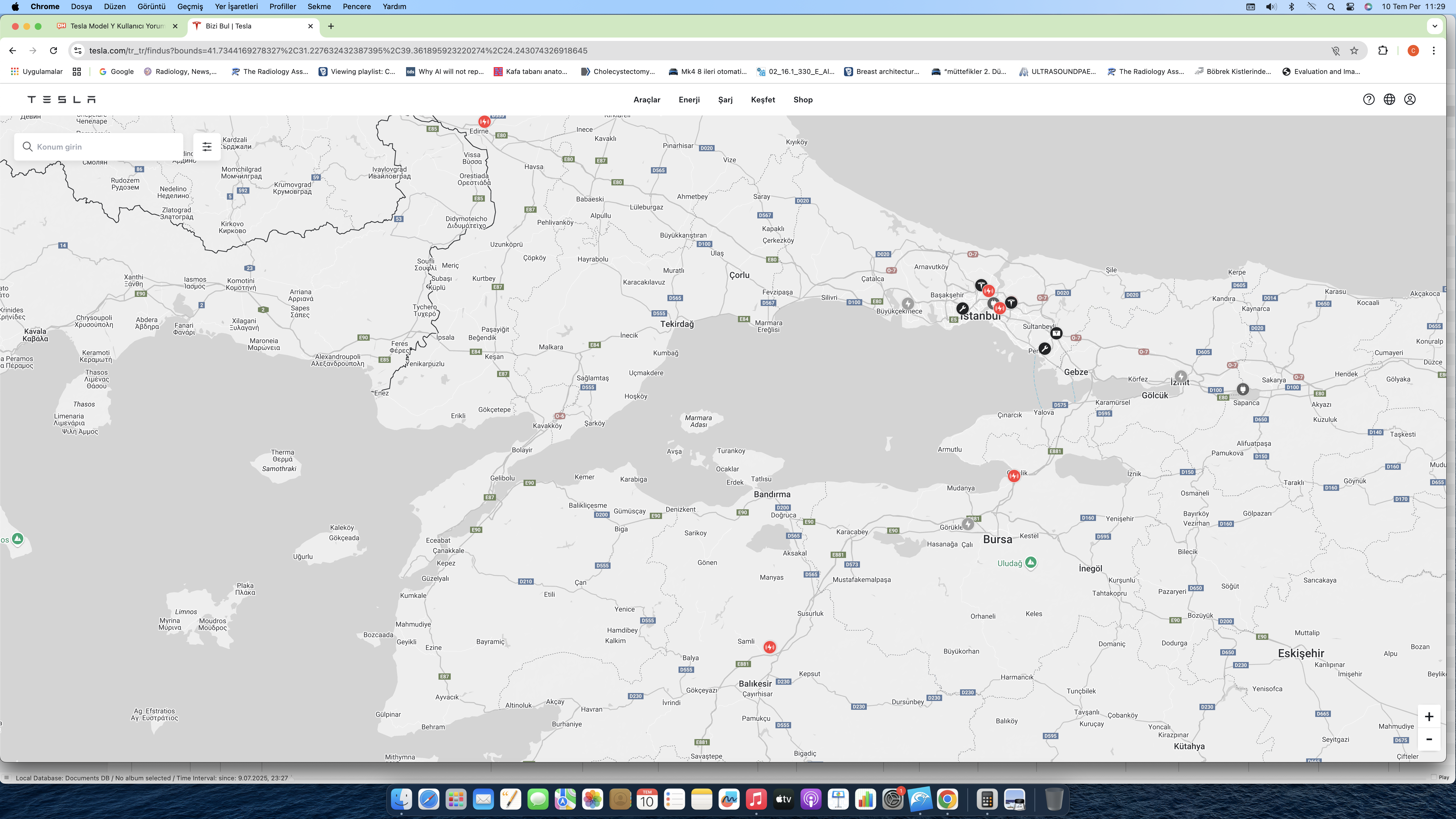
Task: Click the Shop link in the header
Action: [x=803, y=100]
